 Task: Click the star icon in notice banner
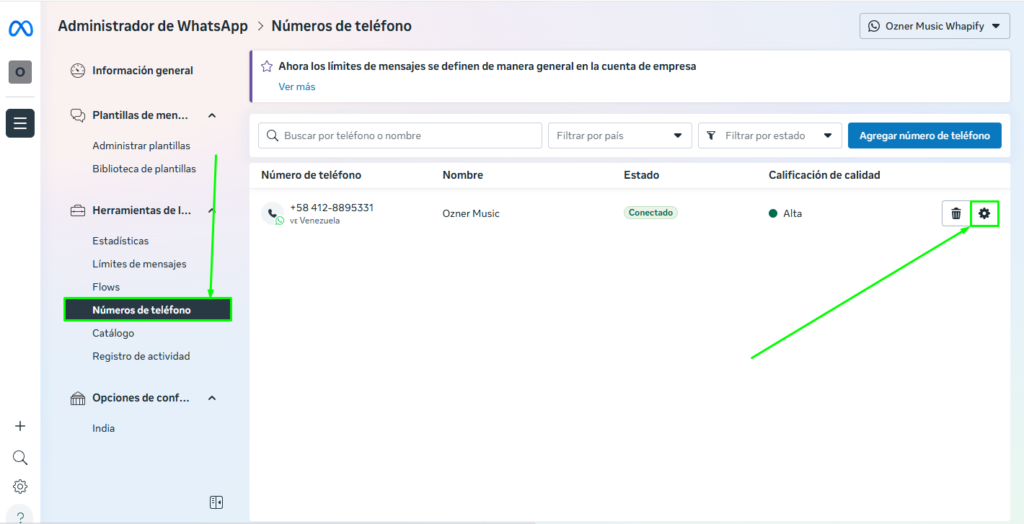click(266, 66)
